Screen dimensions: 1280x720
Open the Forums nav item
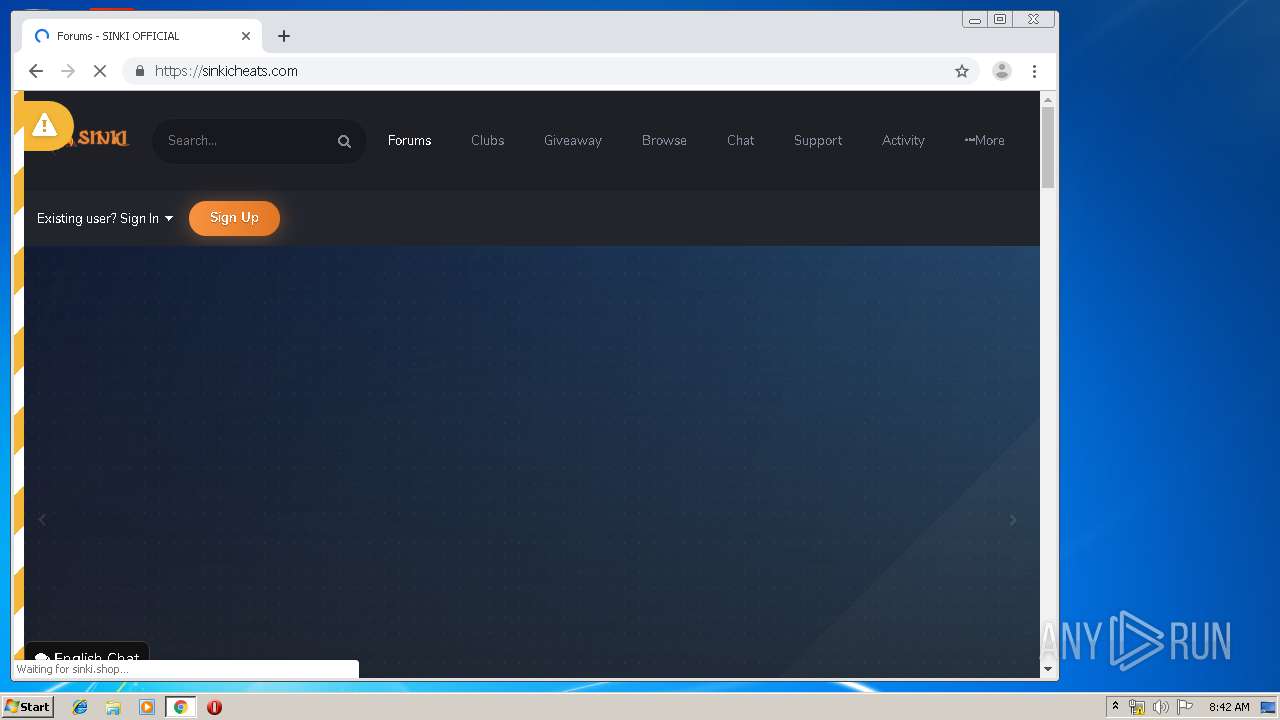click(410, 141)
